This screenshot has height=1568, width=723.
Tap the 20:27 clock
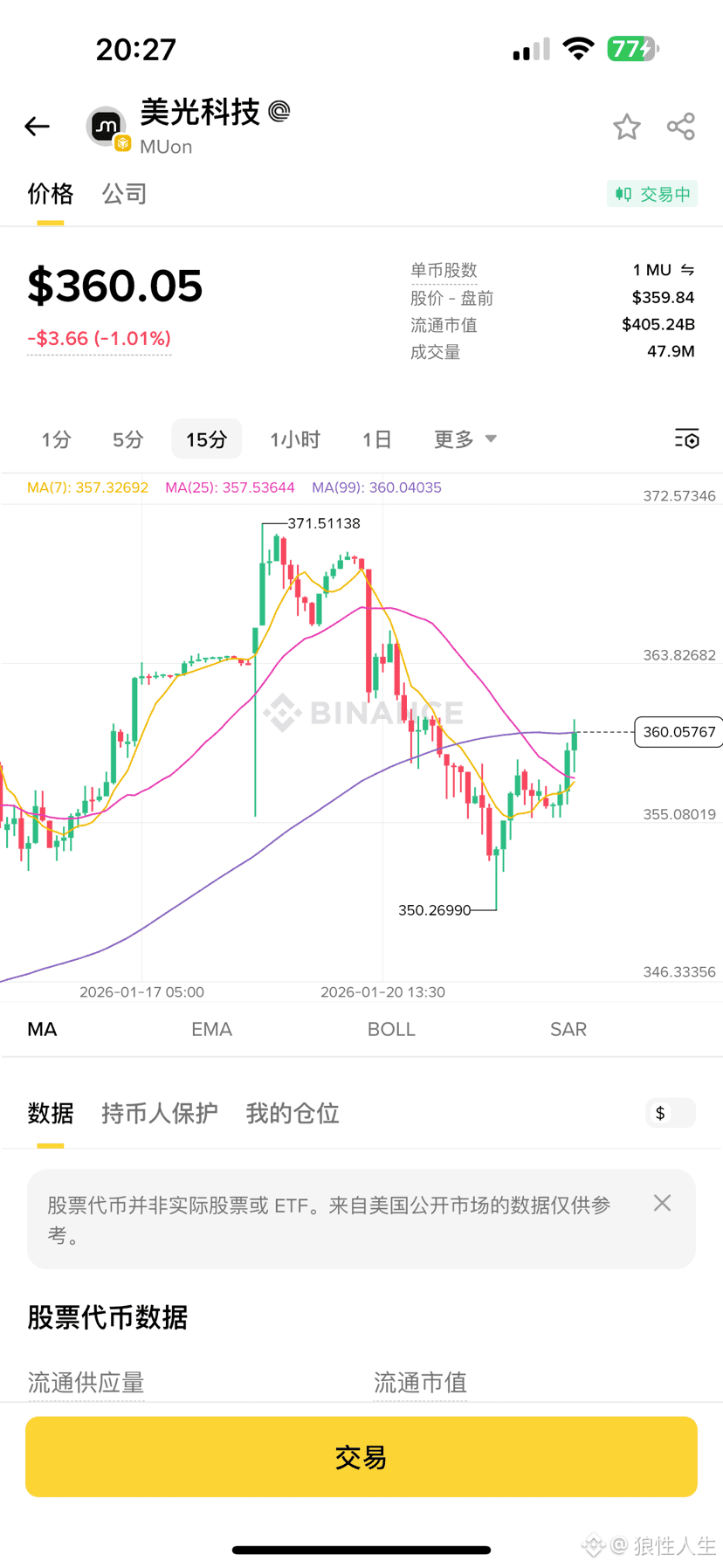point(136,50)
